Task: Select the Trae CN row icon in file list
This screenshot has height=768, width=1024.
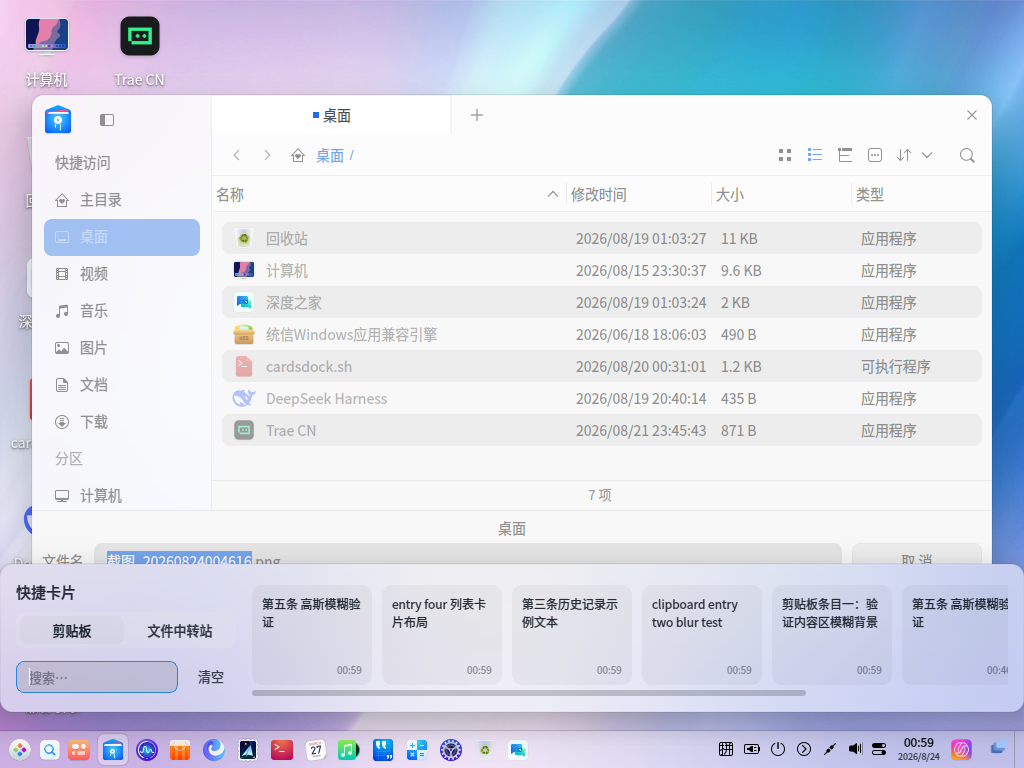Action: 244,430
